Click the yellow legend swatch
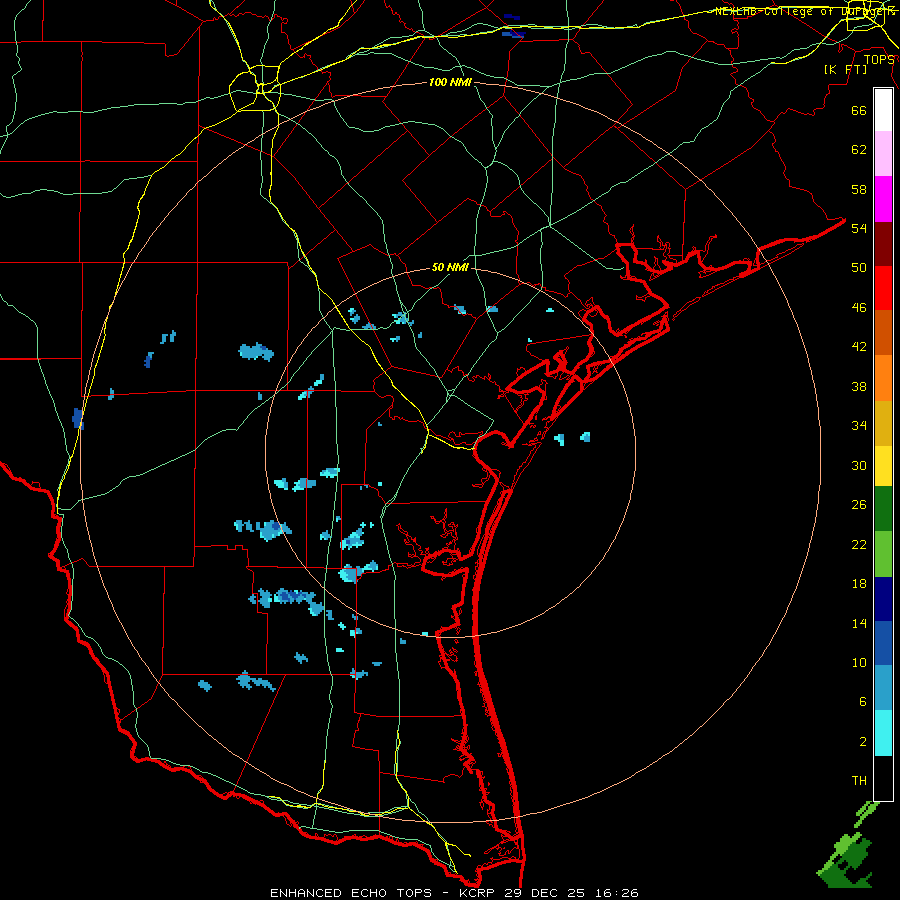The width and height of the screenshot is (900, 900). coord(883,466)
